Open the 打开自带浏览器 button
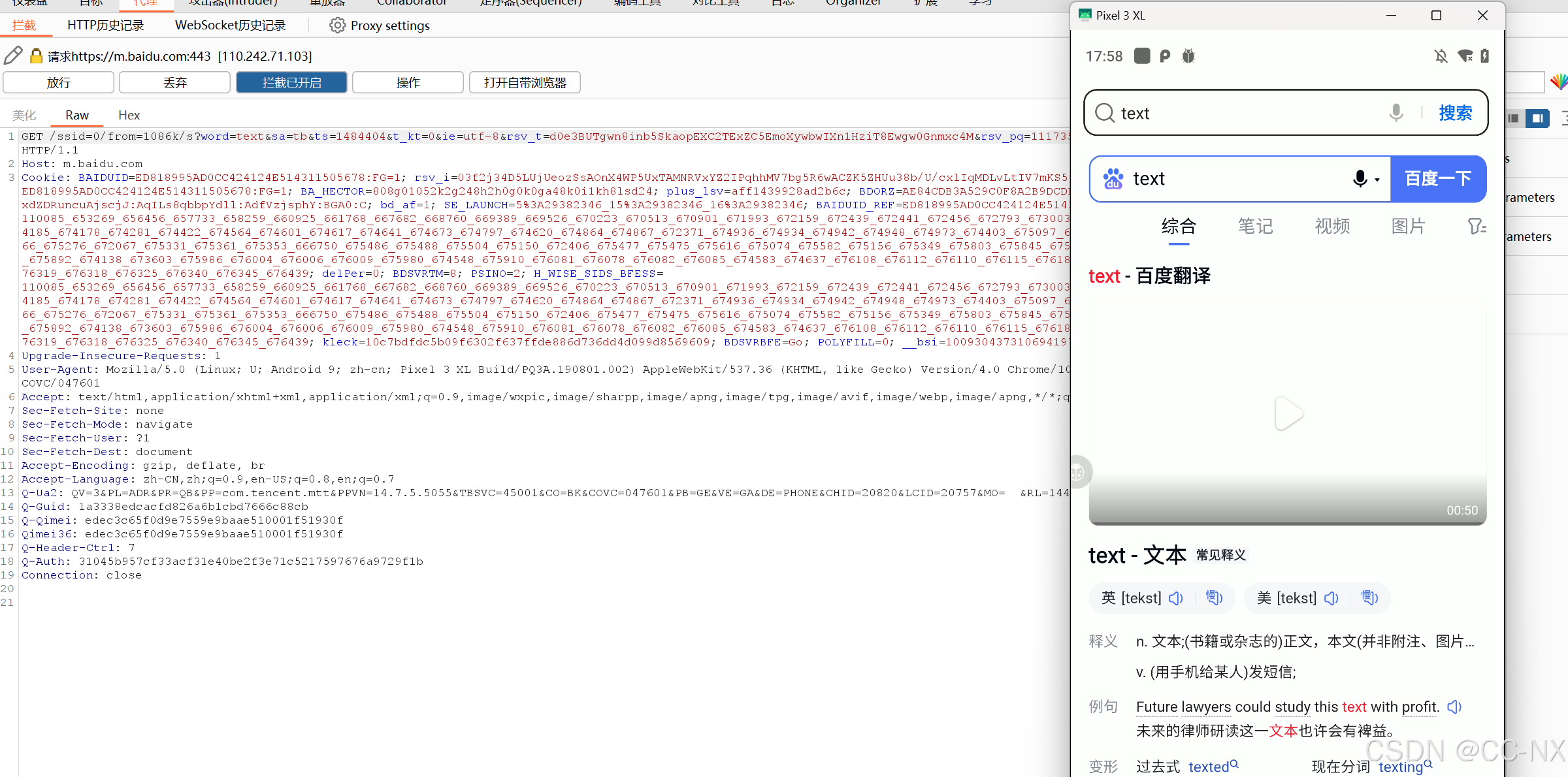The height and width of the screenshot is (777, 1568). (x=525, y=83)
